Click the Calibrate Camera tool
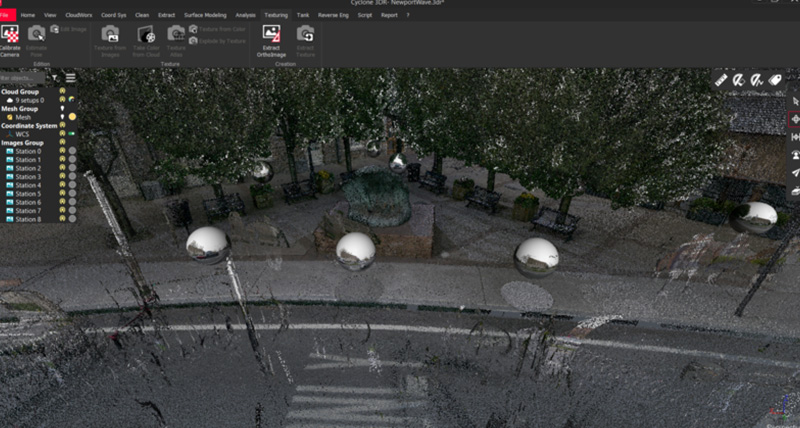 (x=11, y=40)
